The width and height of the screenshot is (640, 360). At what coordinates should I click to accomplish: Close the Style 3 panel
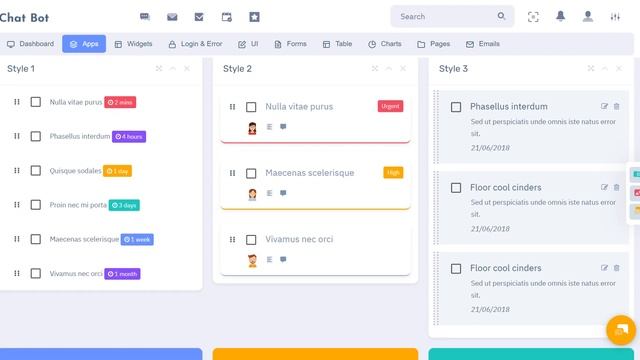click(619, 68)
